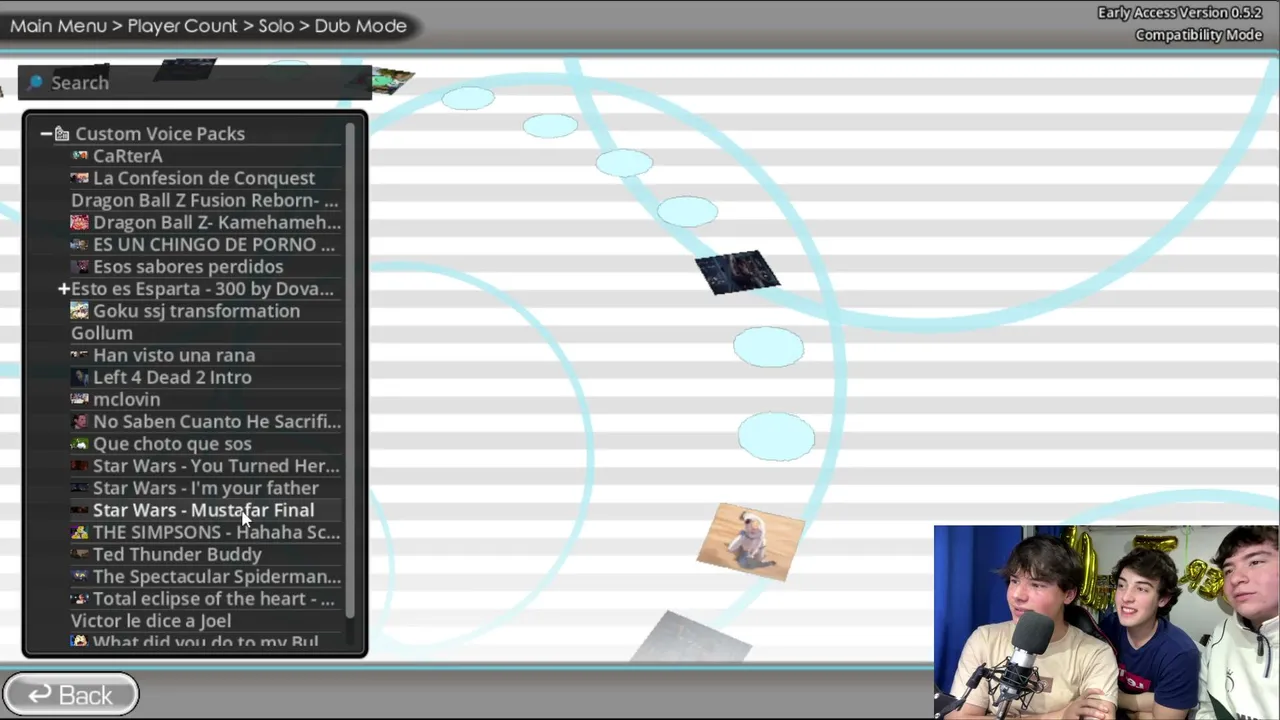Select the La Confesion de Conquest thumbnail icon
1280x720 pixels.
80,178
